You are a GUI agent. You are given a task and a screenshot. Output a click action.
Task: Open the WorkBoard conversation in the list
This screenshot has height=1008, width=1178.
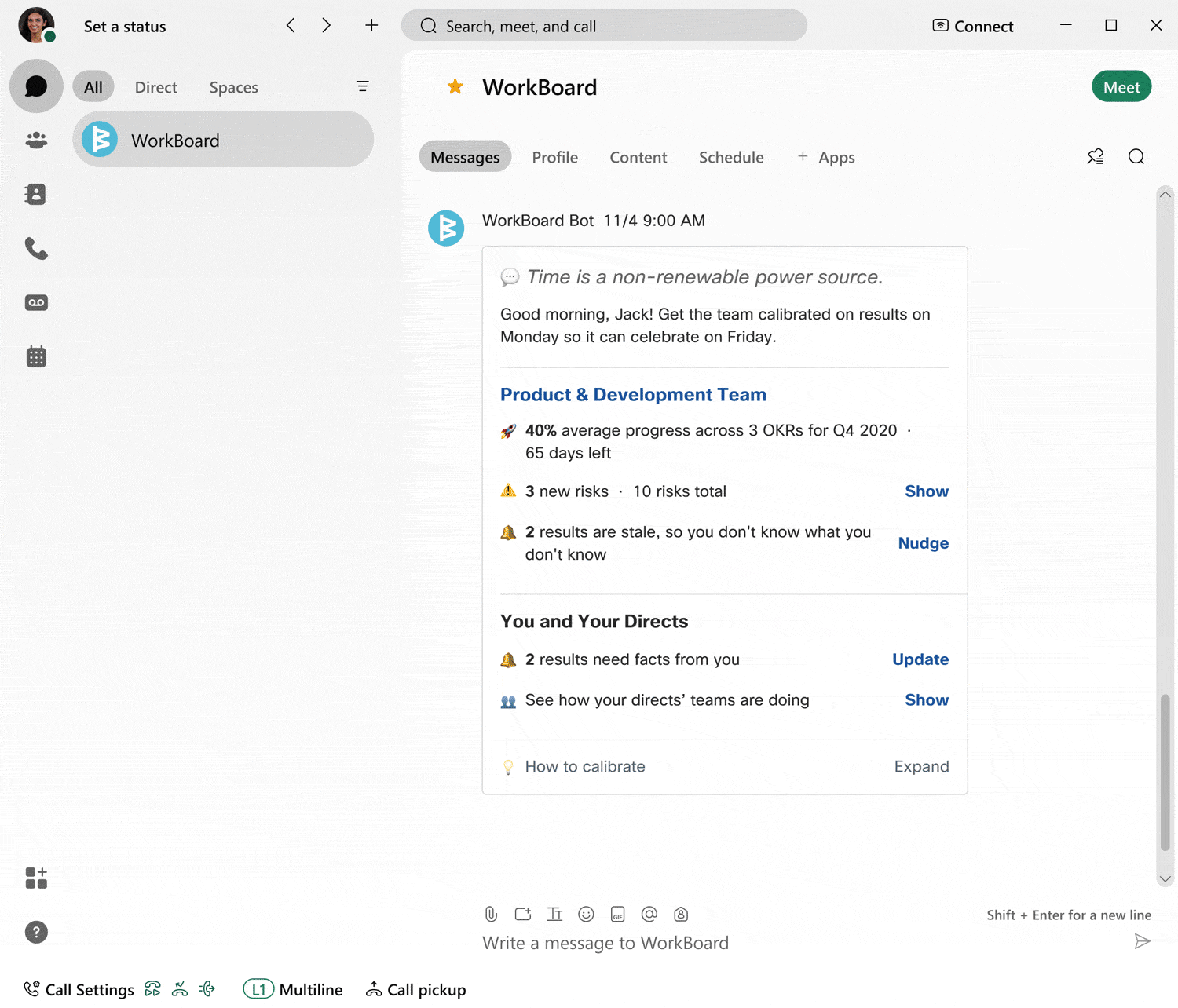pyautogui.click(x=223, y=139)
